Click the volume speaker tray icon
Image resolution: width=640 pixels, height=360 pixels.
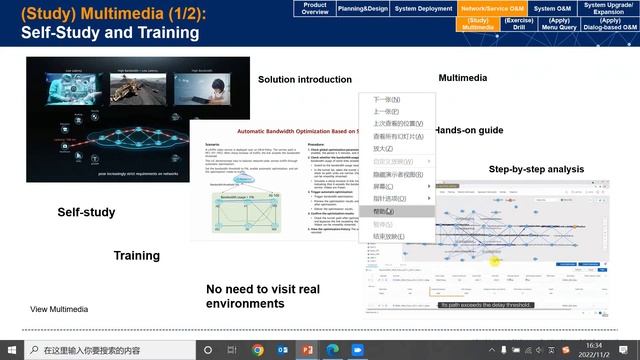[539, 350]
